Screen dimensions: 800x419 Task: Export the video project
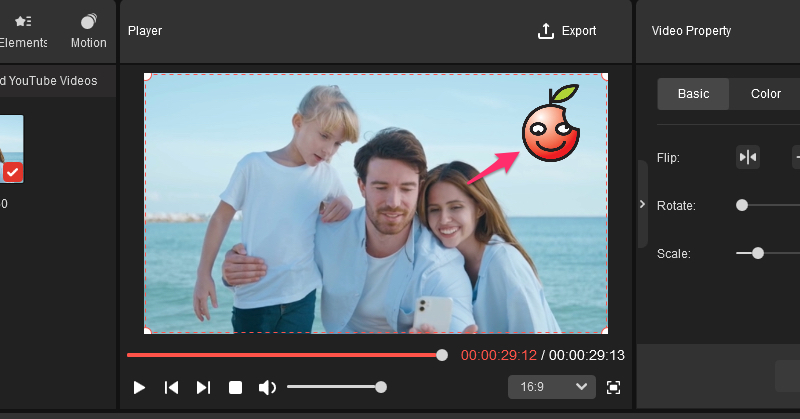point(567,31)
